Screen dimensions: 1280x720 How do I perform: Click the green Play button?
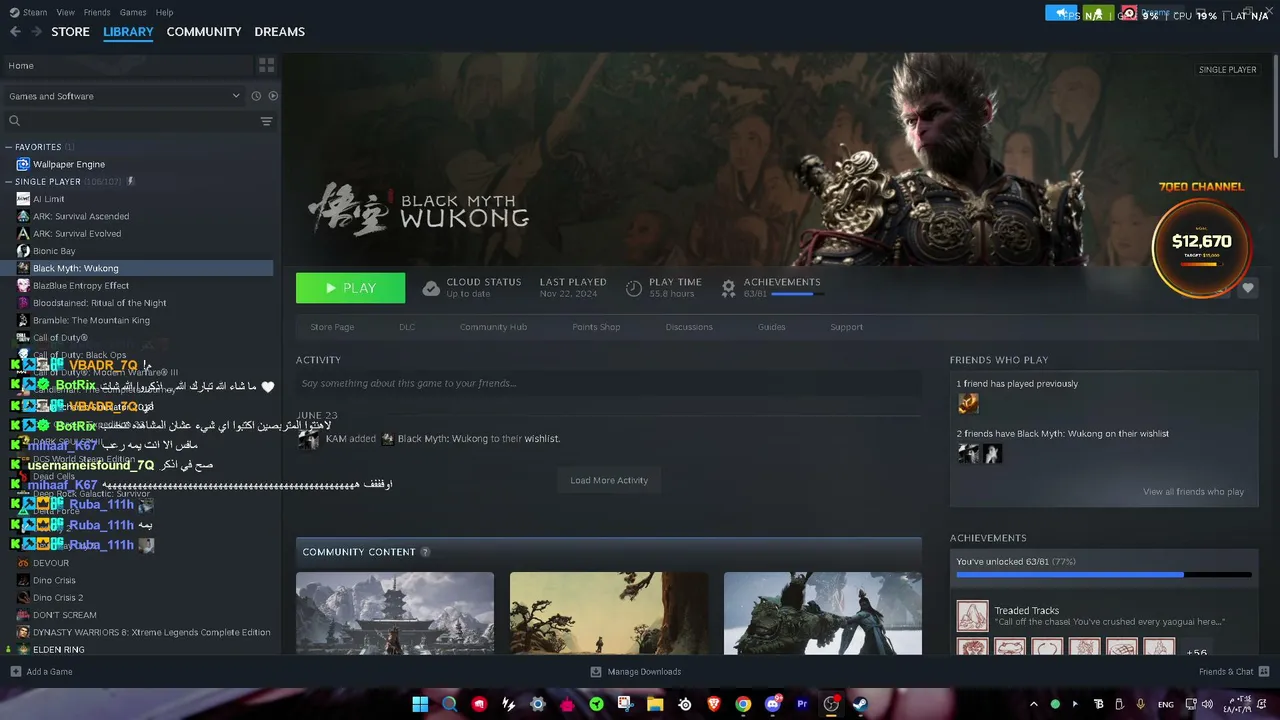(x=350, y=288)
